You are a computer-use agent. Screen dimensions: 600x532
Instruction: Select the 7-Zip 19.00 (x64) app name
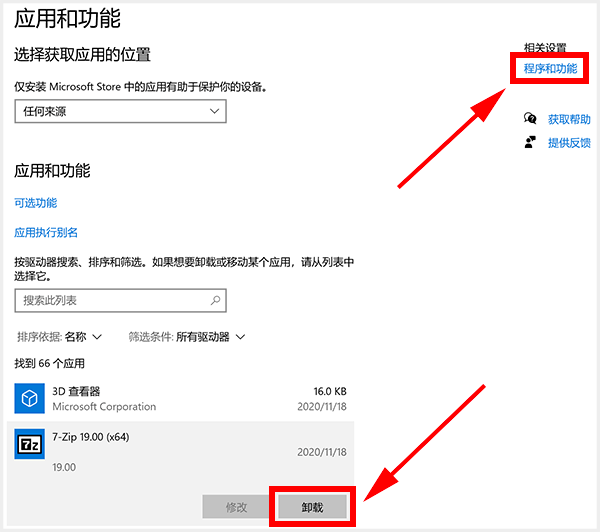coord(91,437)
